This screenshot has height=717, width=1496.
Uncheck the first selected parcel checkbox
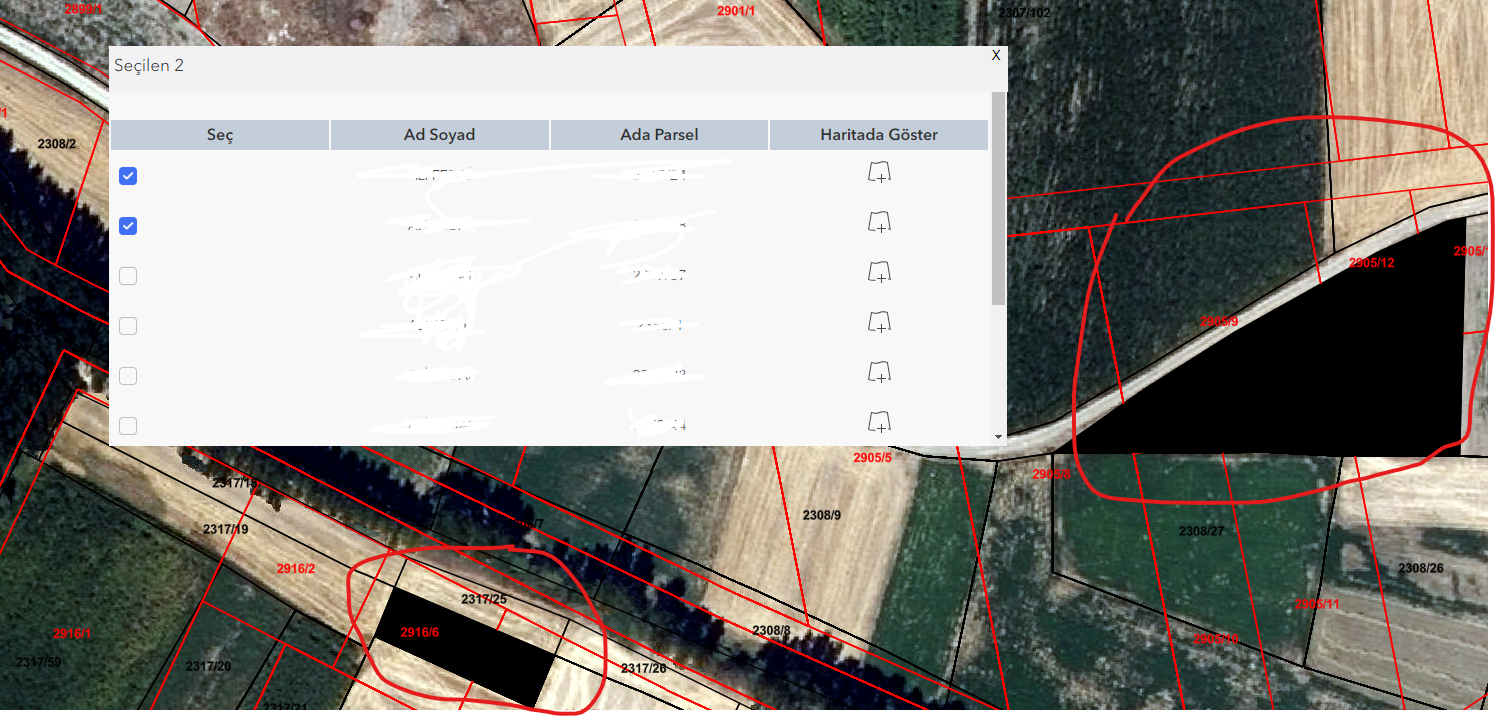(128, 174)
